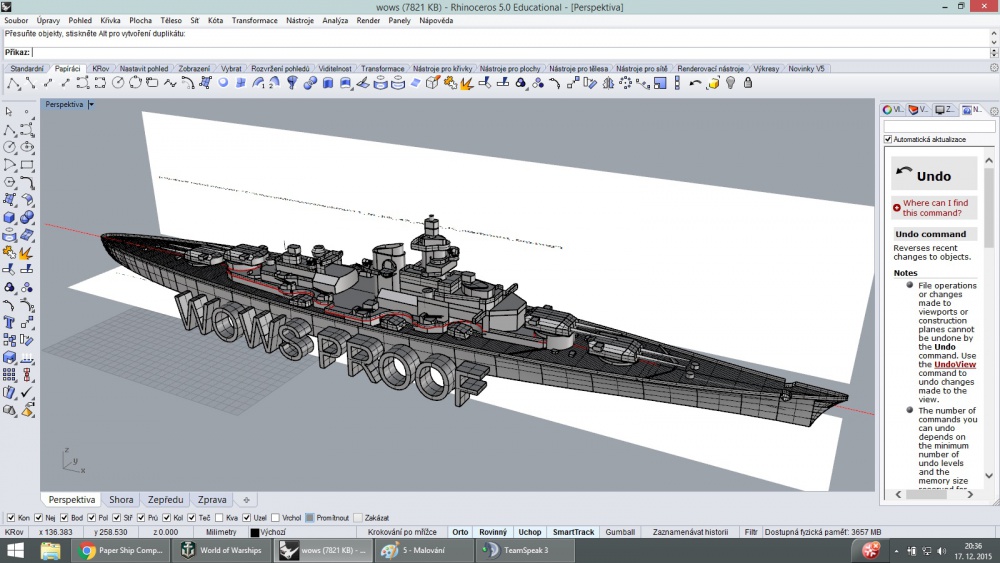This screenshot has width=1000, height=563.
Task: Click help panel scroll down arrow
Action: pyautogui.click(x=989, y=476)
